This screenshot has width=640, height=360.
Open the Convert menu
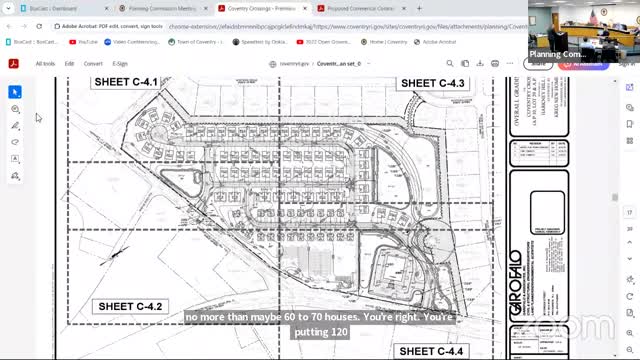tap(93, 64)
